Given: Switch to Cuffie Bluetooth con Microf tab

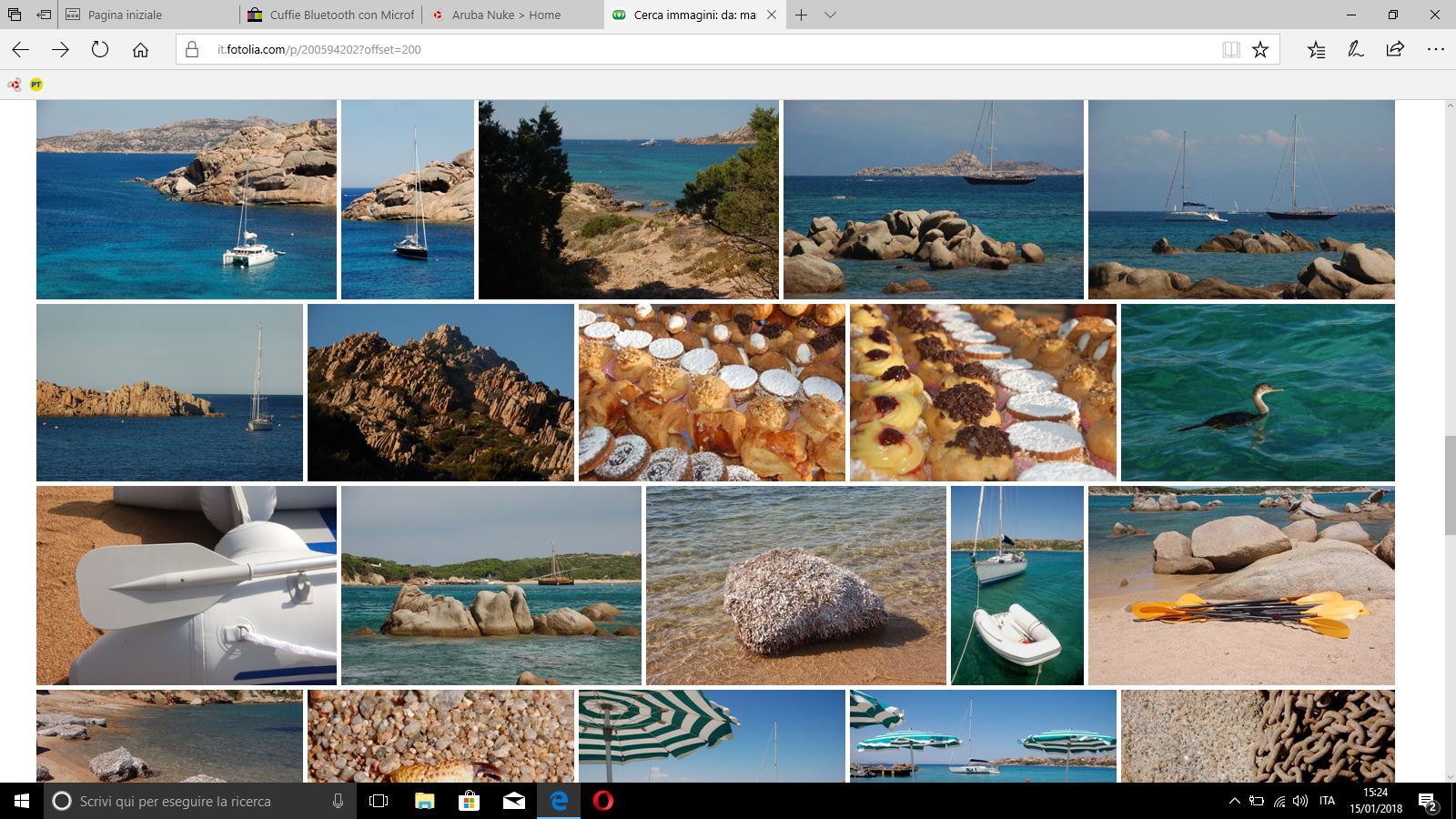Looking at the screenshot, I should click(341, 15).
